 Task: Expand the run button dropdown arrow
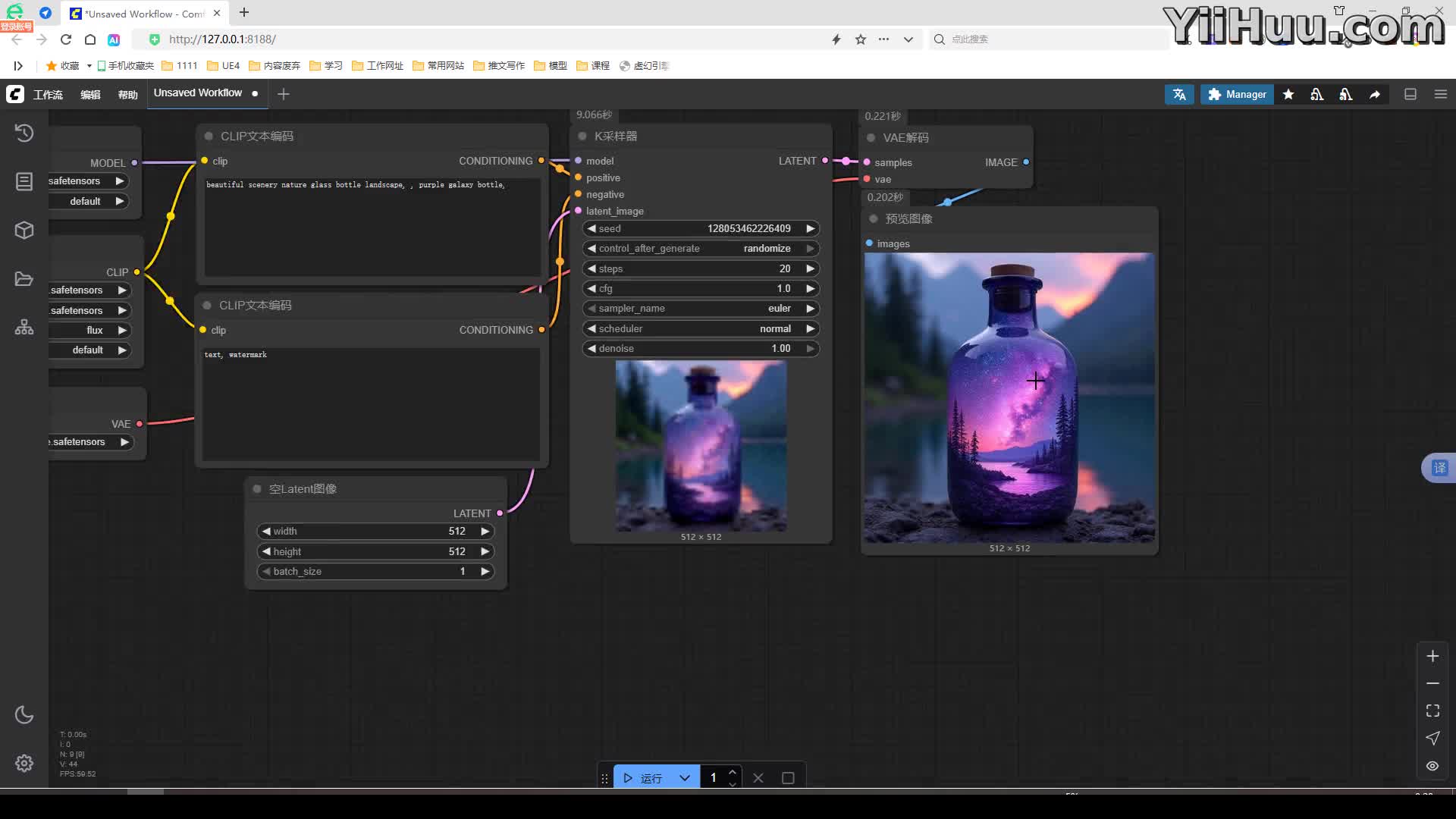point(685,778)
